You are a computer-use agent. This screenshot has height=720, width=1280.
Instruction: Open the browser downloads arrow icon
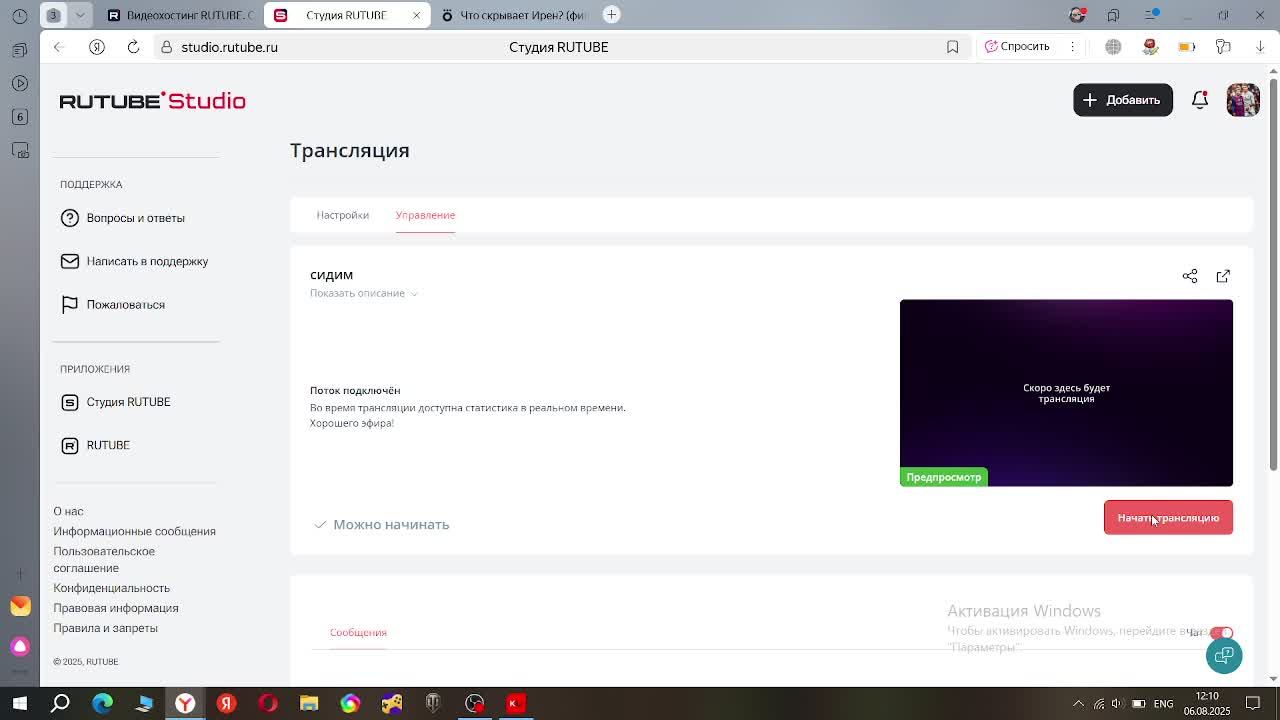(x=1260, y=47)
